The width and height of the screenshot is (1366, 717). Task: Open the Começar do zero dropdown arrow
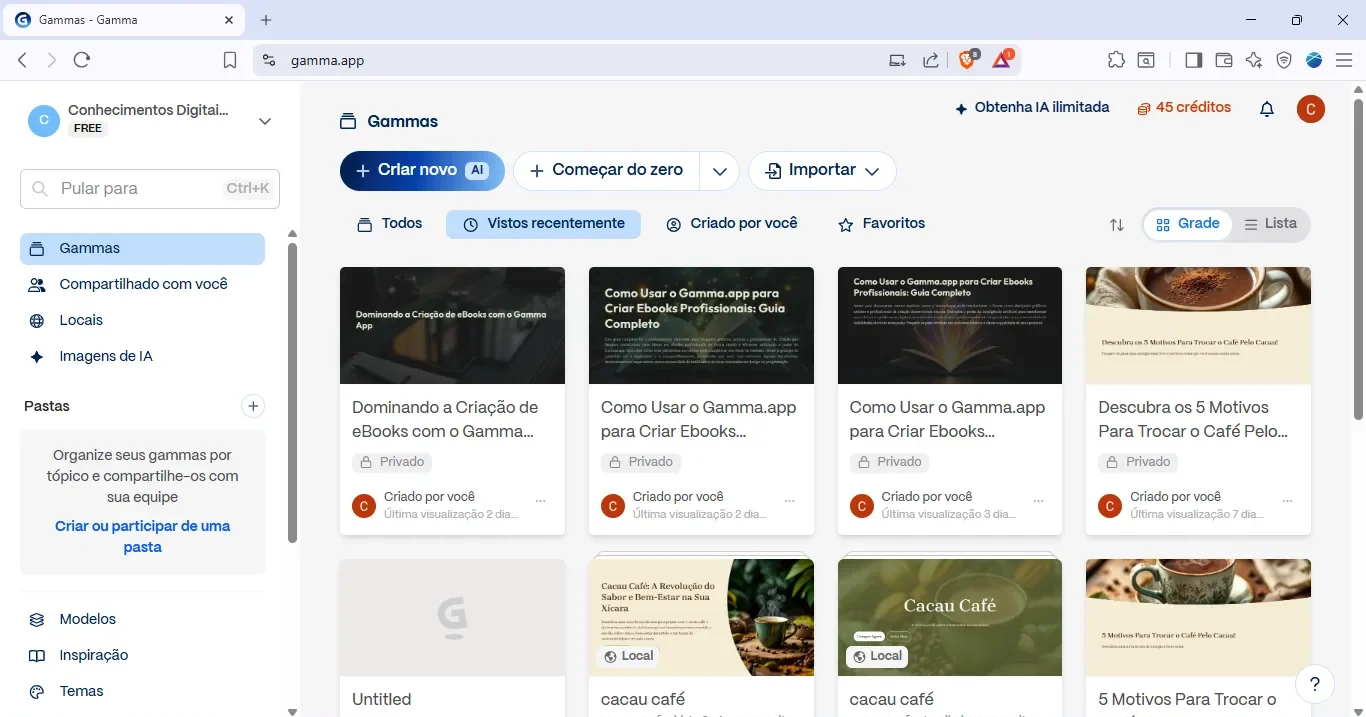[x=719, y=171]
